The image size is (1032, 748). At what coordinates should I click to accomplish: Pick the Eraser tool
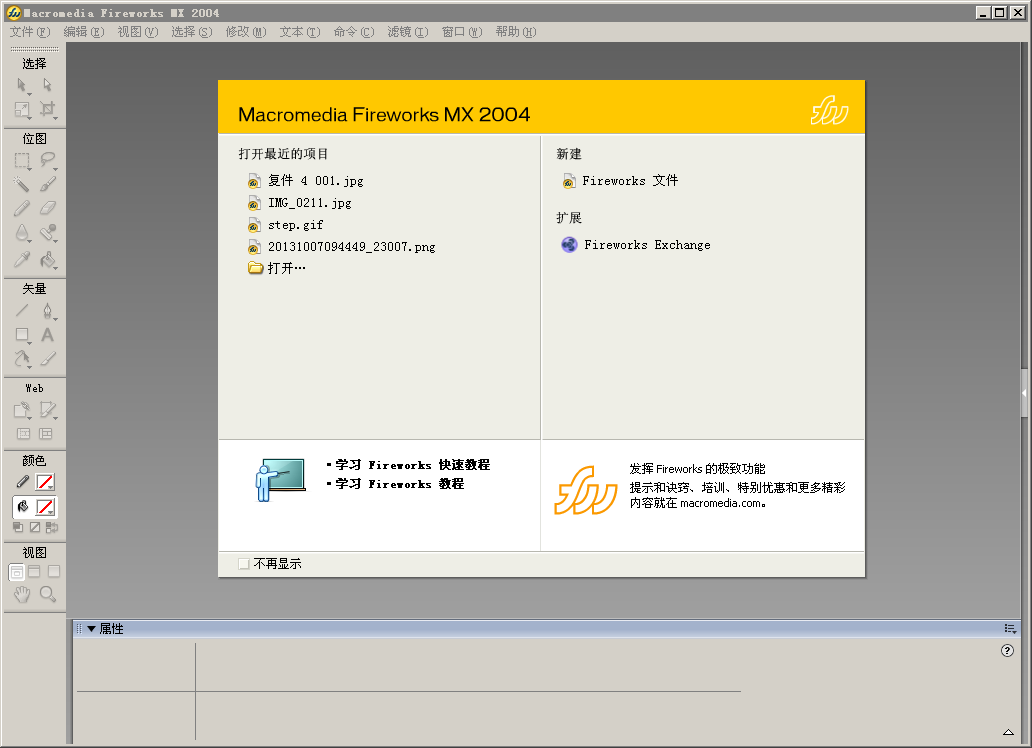[46, 208]
